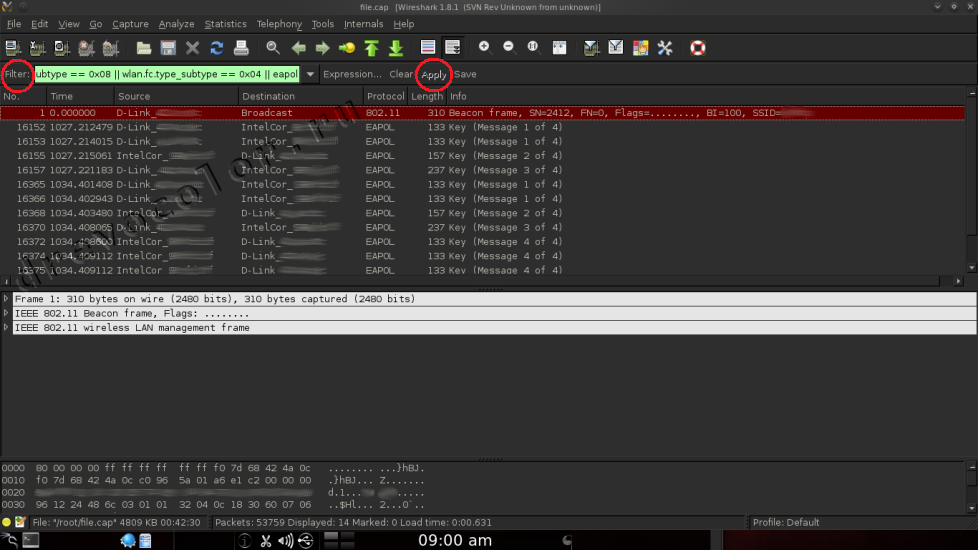Open the filter Expression dialog
The image size is (978, 550).
(x=352, y=74)
